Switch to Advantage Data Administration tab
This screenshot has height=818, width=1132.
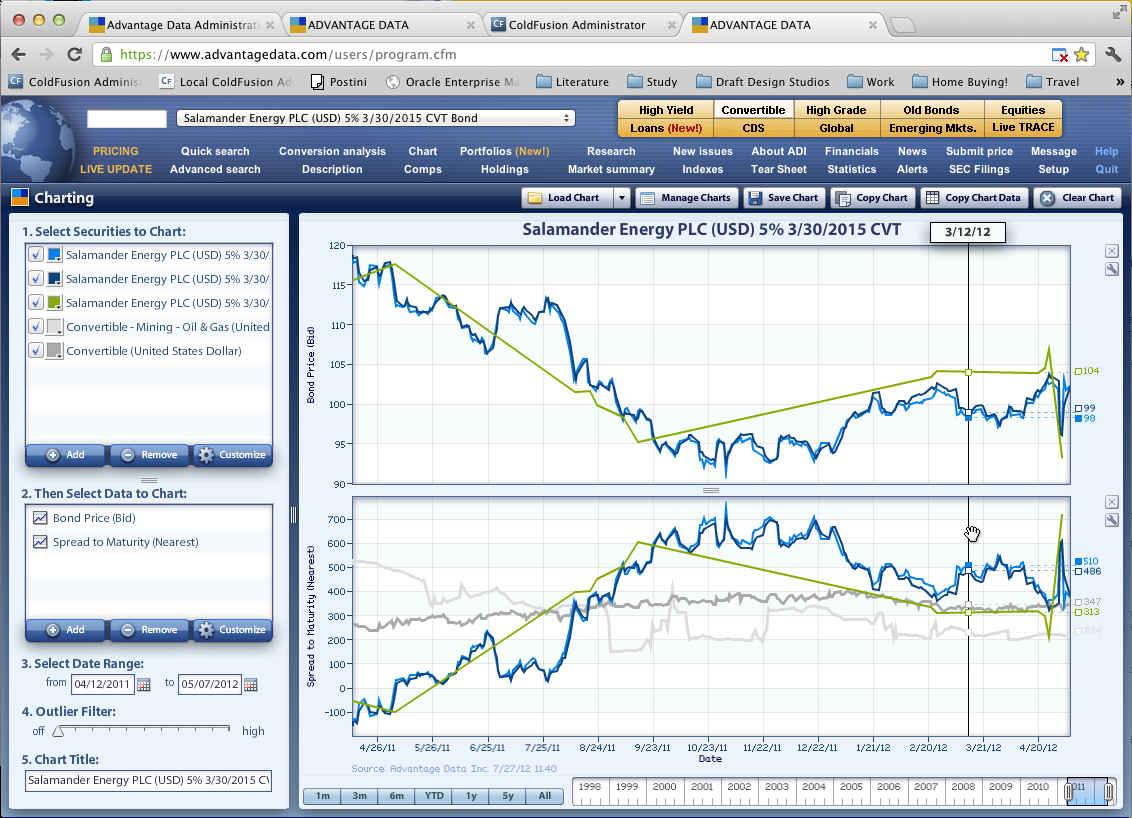coord(180,25)
